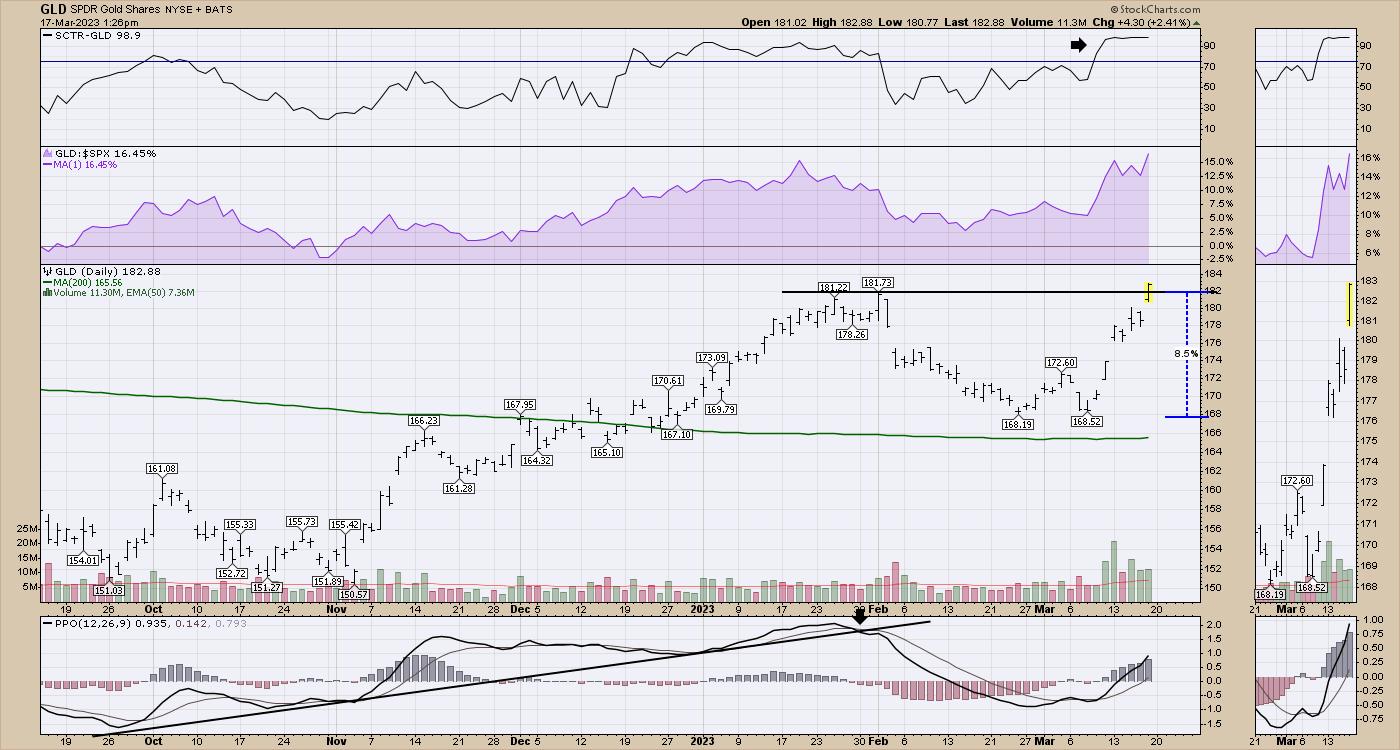This screenshot has height=750, width=1400.
Task: Click the GLD:$SPX area legend icon
Action: click(44, 154)
